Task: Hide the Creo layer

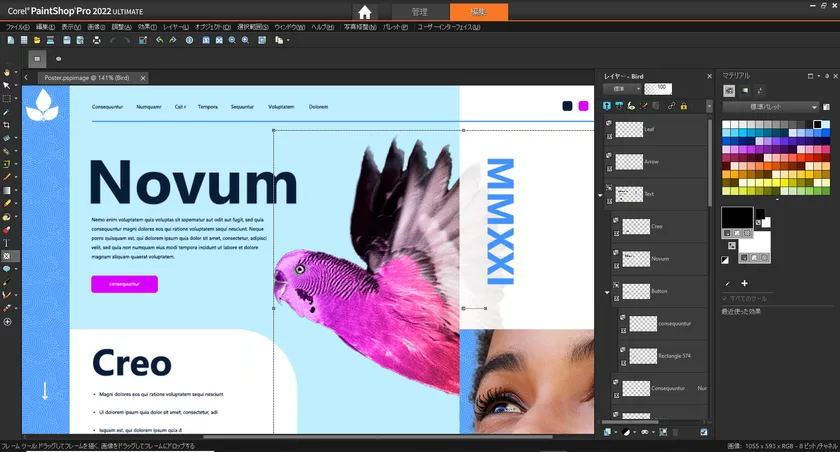Action: click(615, 219)
